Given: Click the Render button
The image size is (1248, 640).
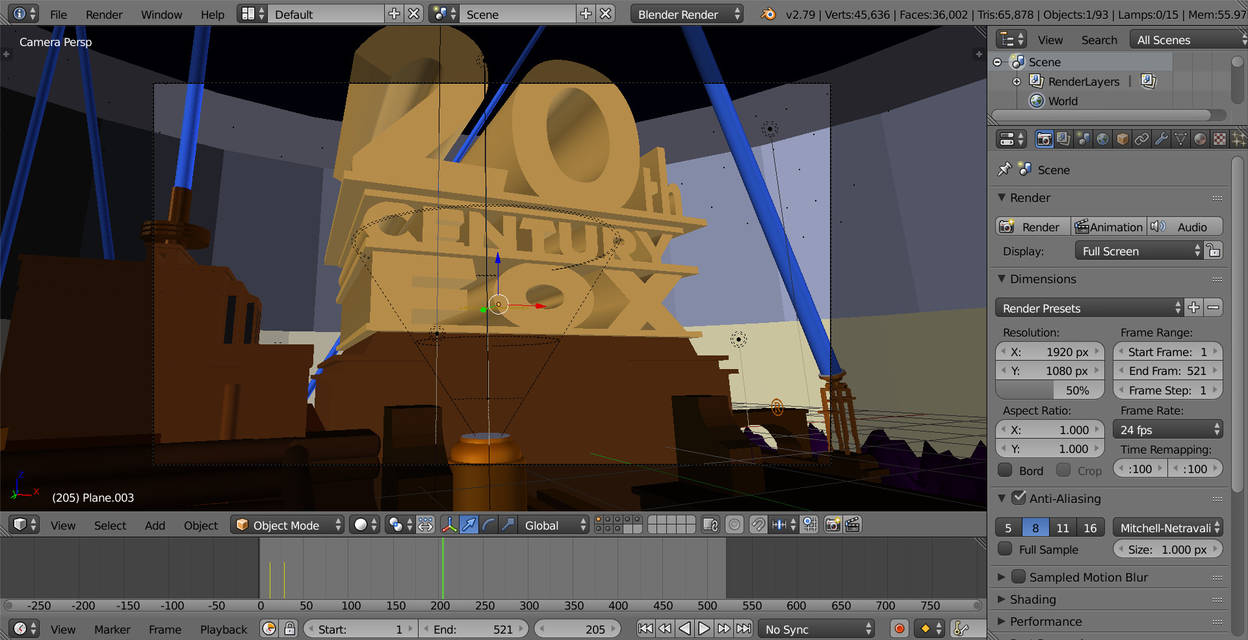Looking at the screenshot, I should tap(1033, 227).
